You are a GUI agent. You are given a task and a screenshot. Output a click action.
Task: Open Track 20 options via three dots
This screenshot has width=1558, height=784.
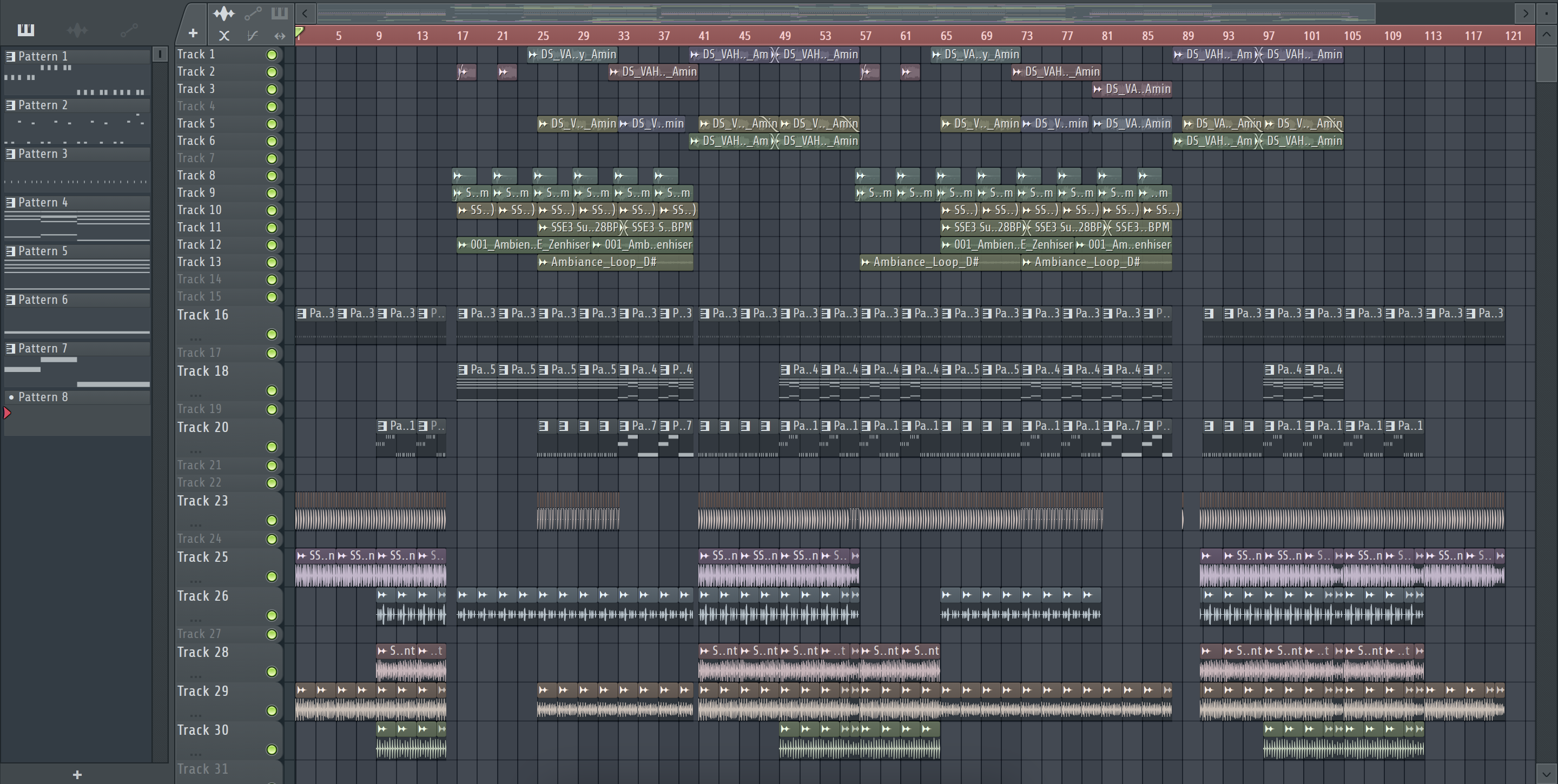pyautogui.click(x=195, y=451)
